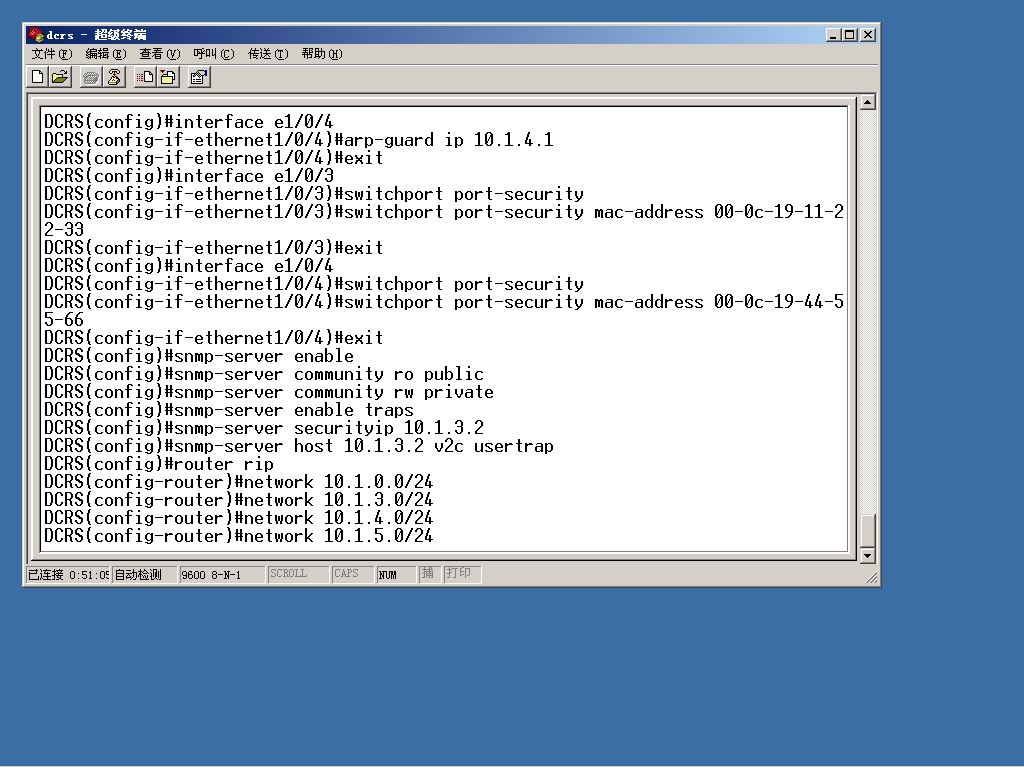Maximize the dcrs terminal window

849,35
